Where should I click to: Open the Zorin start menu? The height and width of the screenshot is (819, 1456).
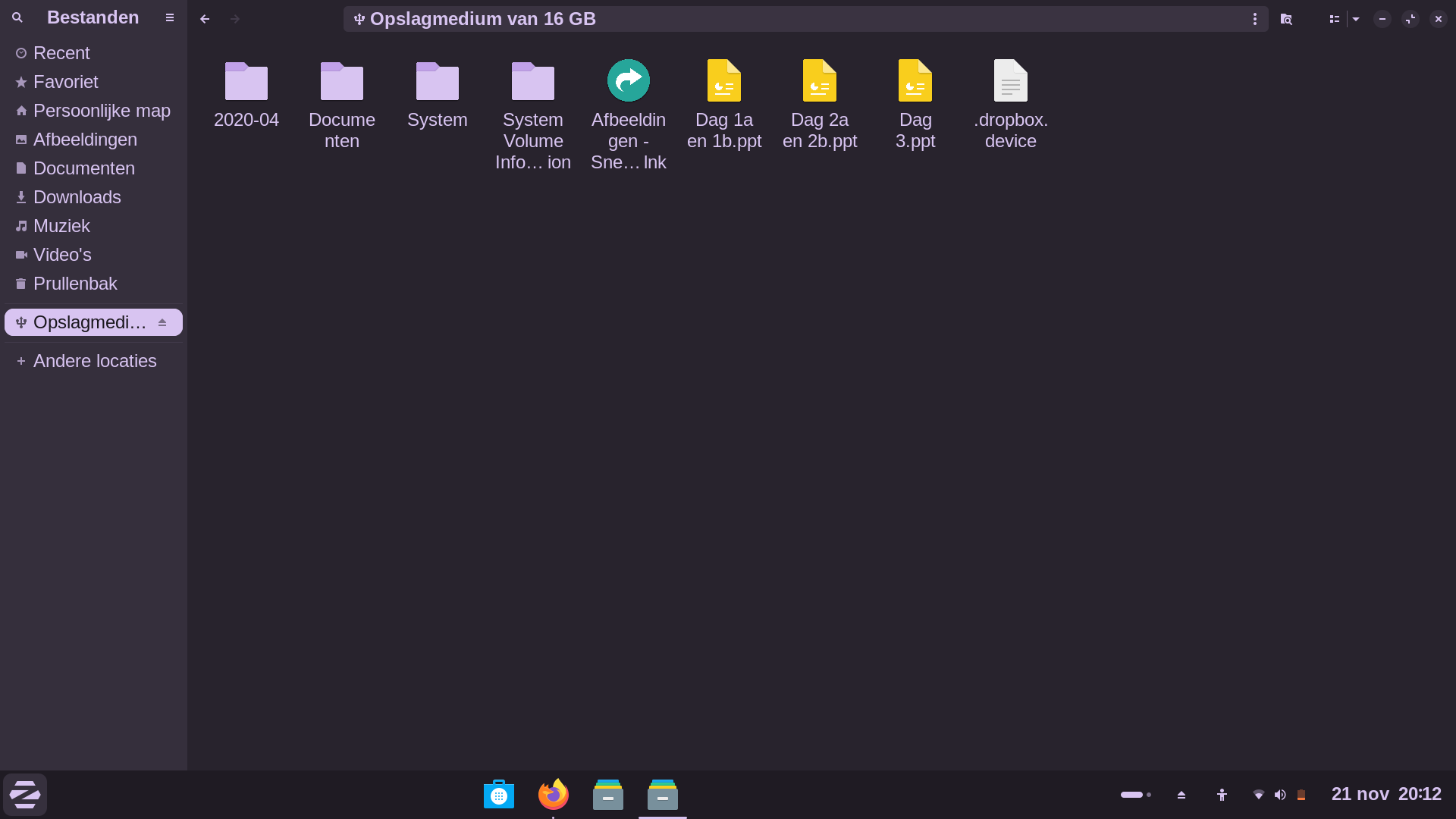point(25,795)
